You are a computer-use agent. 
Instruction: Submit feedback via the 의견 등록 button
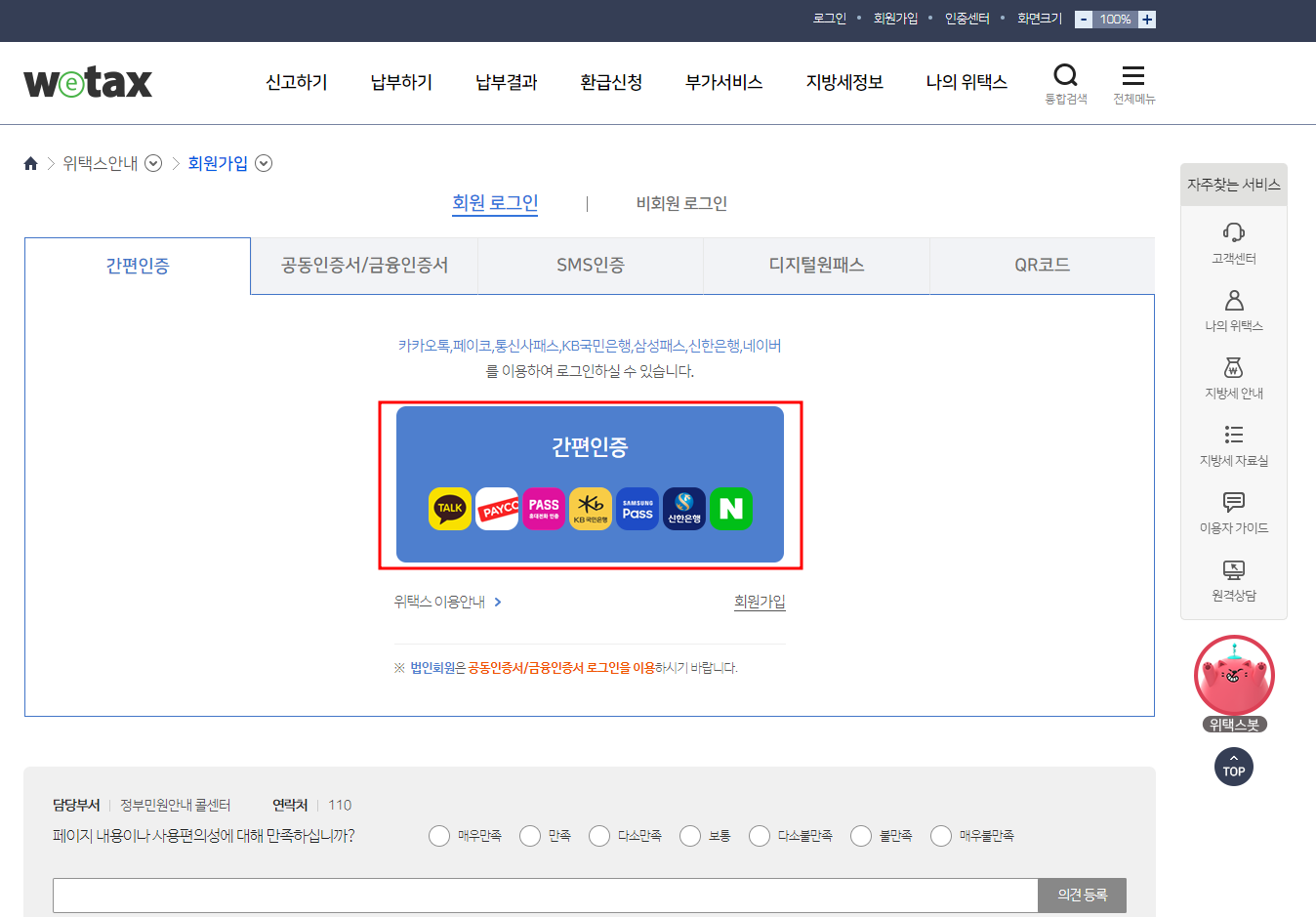click(x=1082, y=895)
